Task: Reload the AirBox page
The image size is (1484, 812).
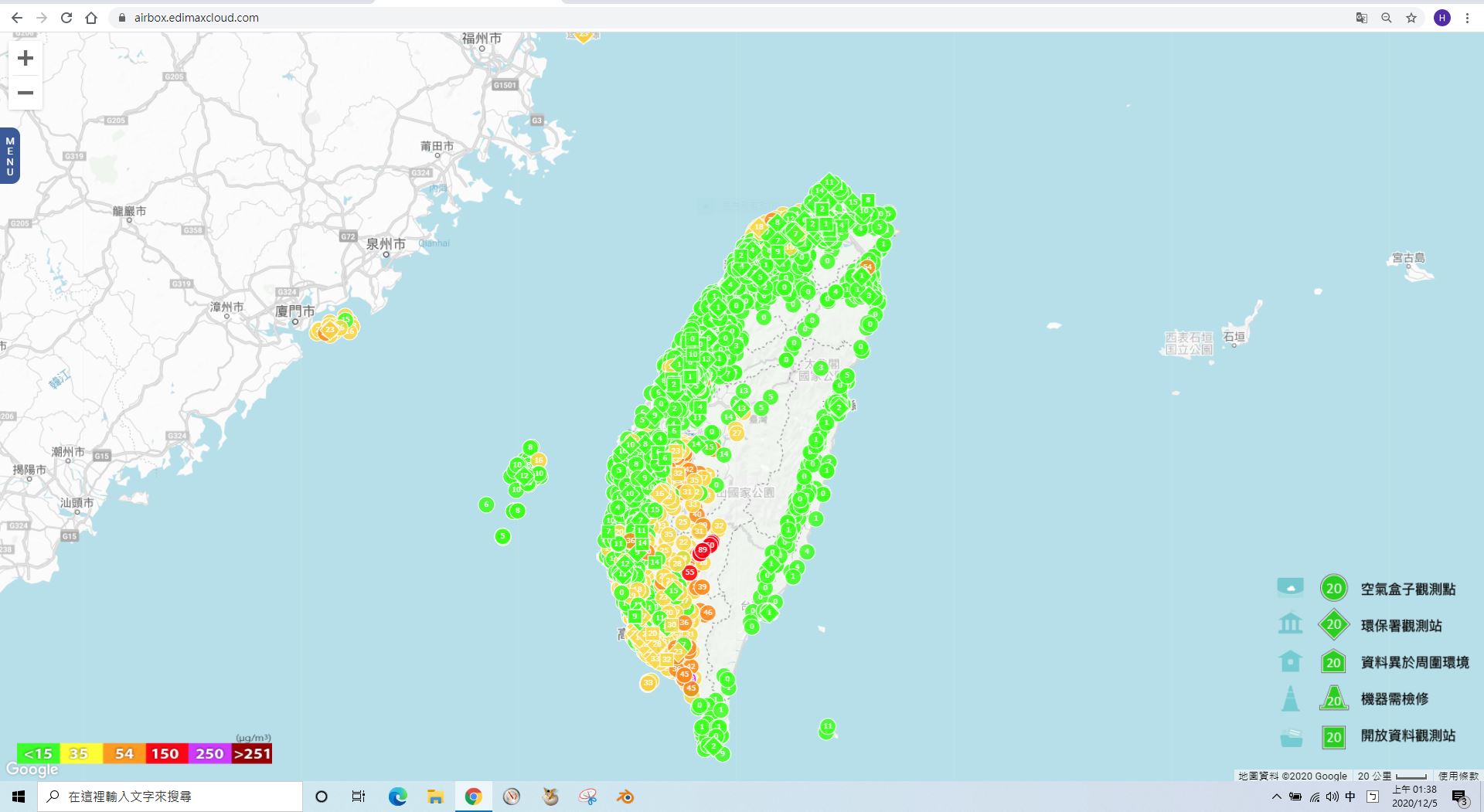Action: (x=66, y=18)
